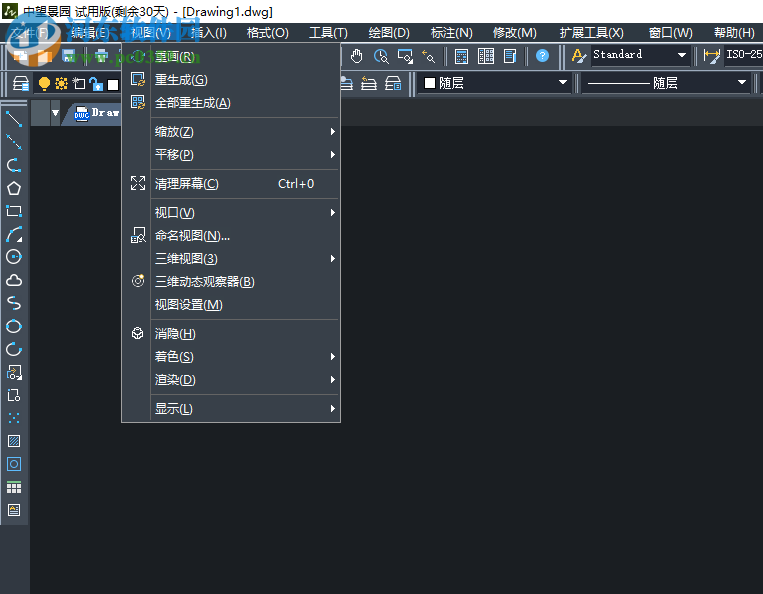Open the 工具(T) menu
This screenshot has height=594, width=763.
(328, 33)
